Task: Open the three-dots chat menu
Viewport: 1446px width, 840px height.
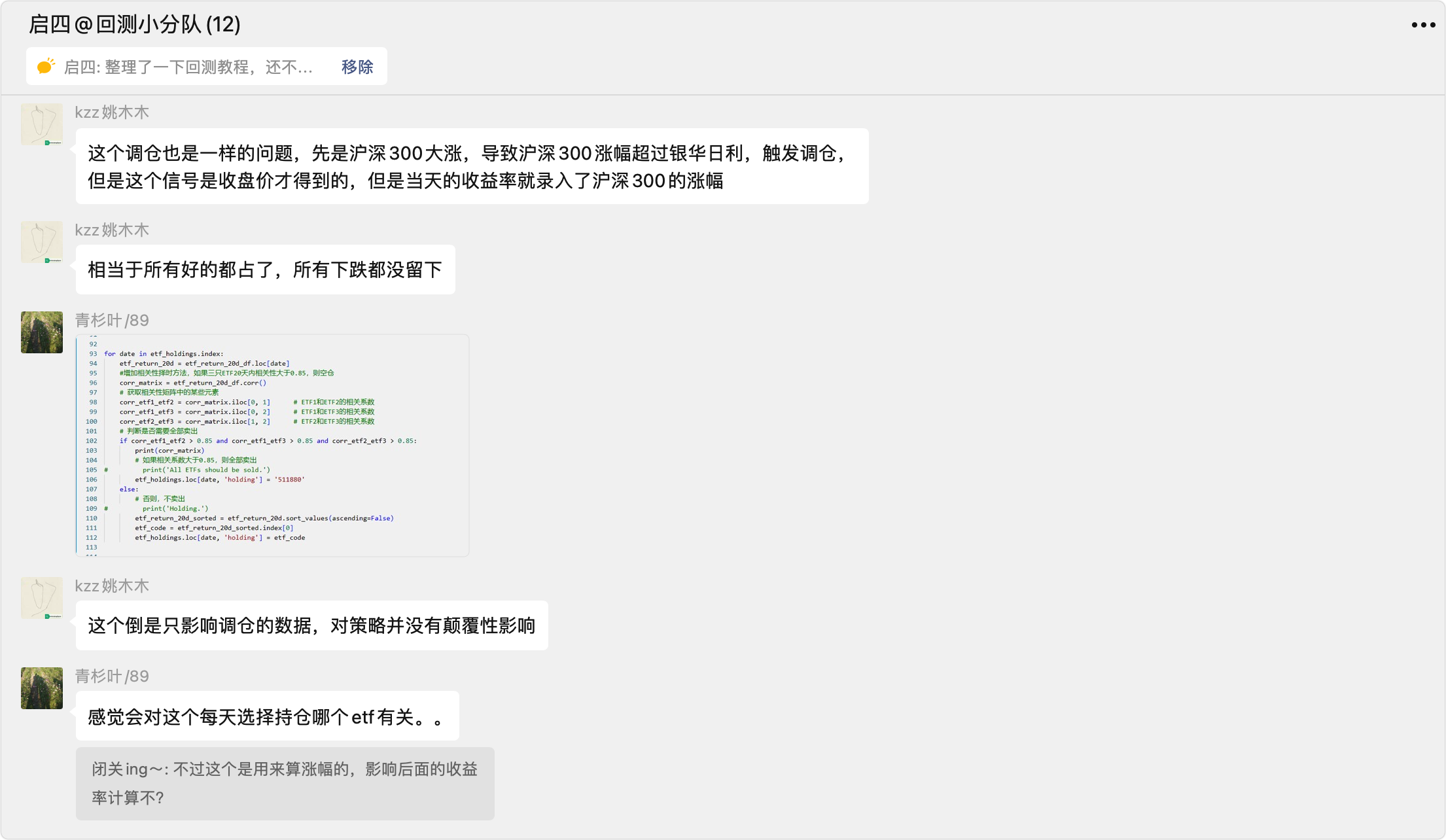Action: (x=1423, y=25)
